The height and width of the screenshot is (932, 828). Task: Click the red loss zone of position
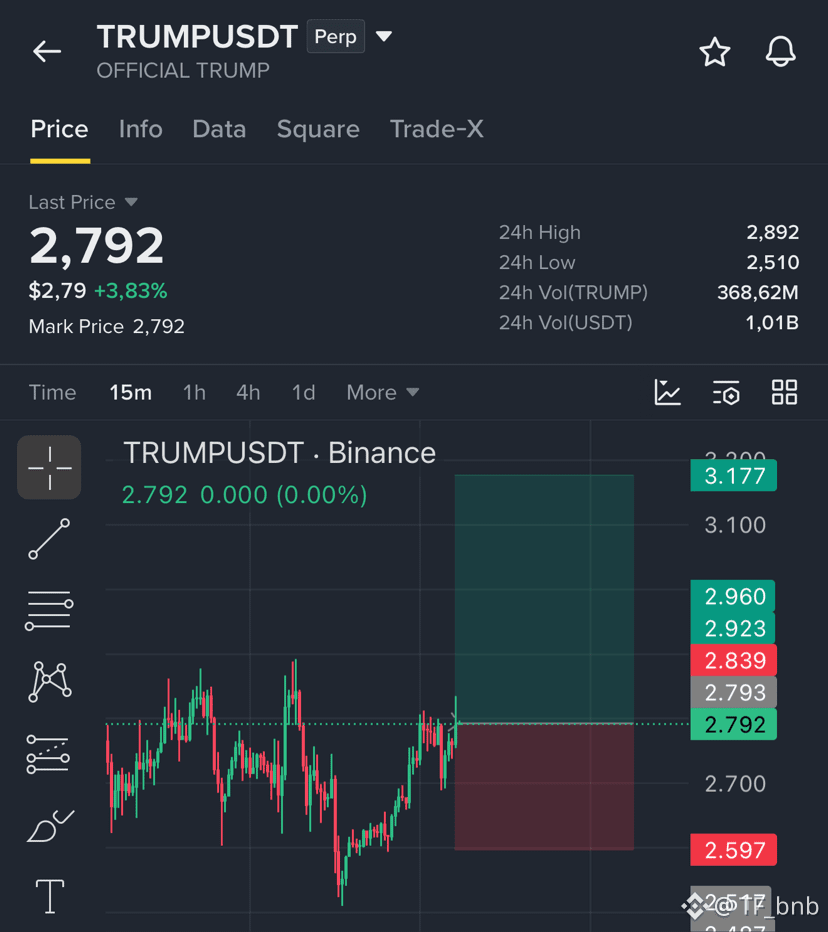[x=544, y=787]
